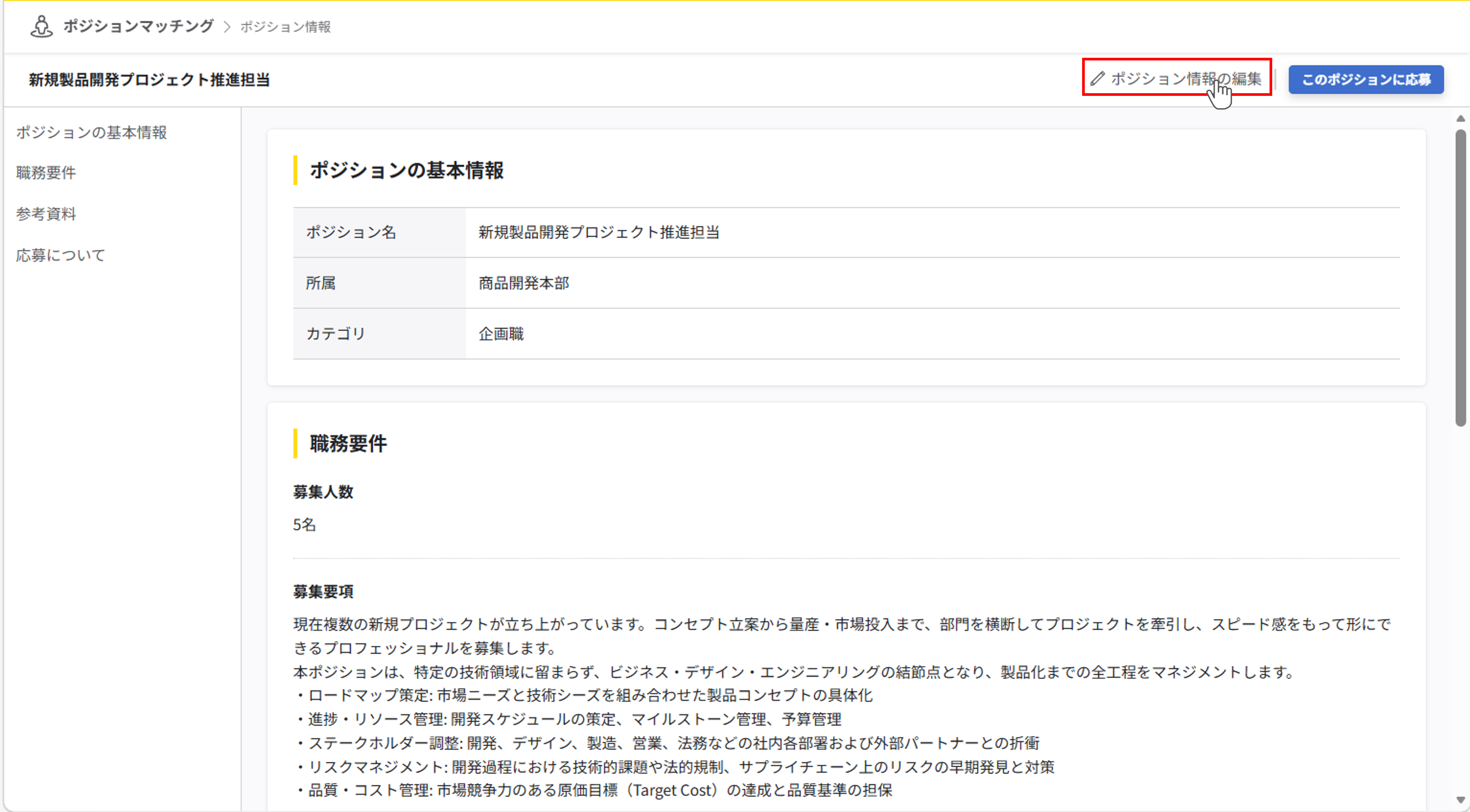
Task: Jump to ポジションの基本情報 in side navigation
Action: pyautogui.click(x=91, y=132)
